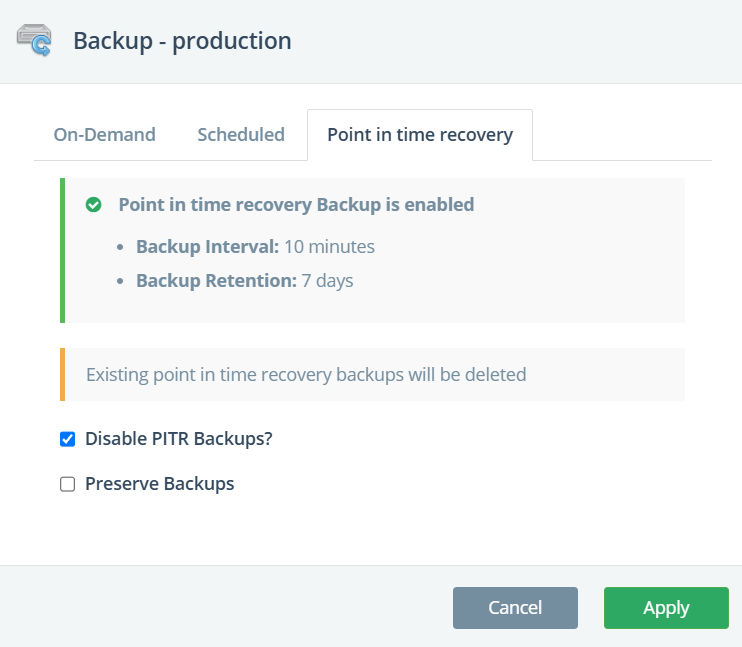Click the "Backup - production" dialog title
Viewport: 742px width, 647px height.
click(182, 41)
